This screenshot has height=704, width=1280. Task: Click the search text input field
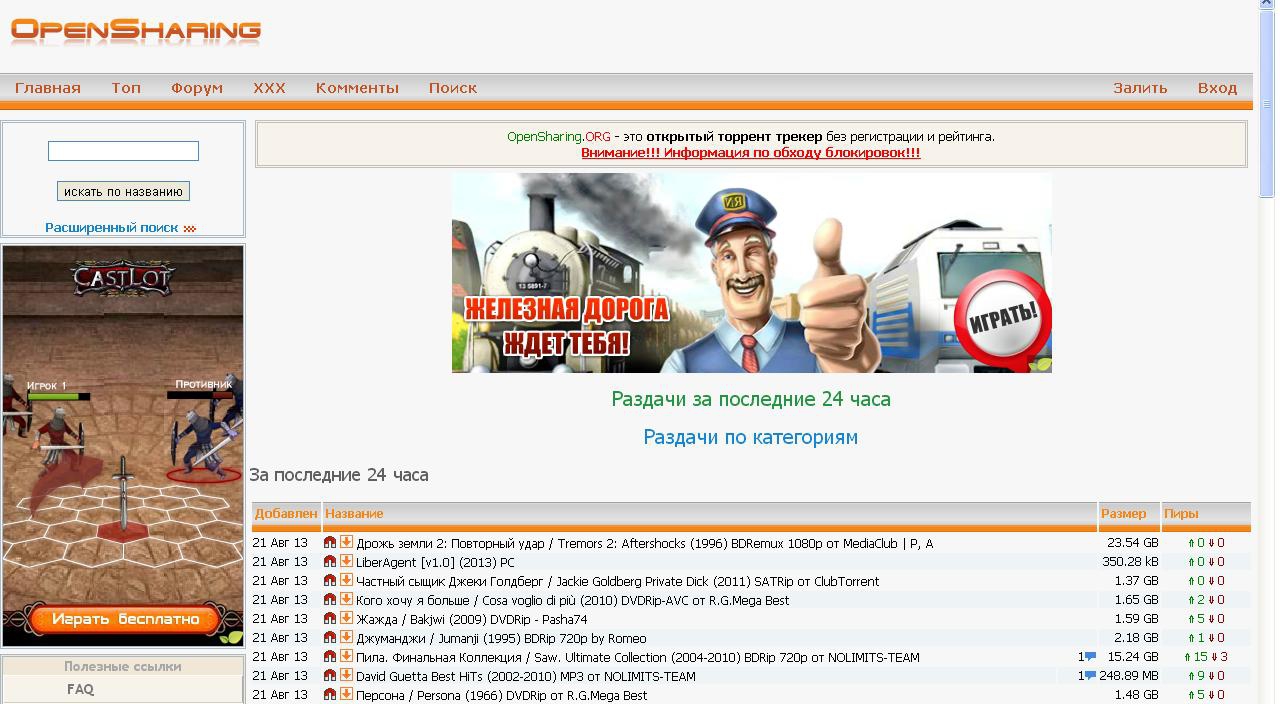(123, 151)
